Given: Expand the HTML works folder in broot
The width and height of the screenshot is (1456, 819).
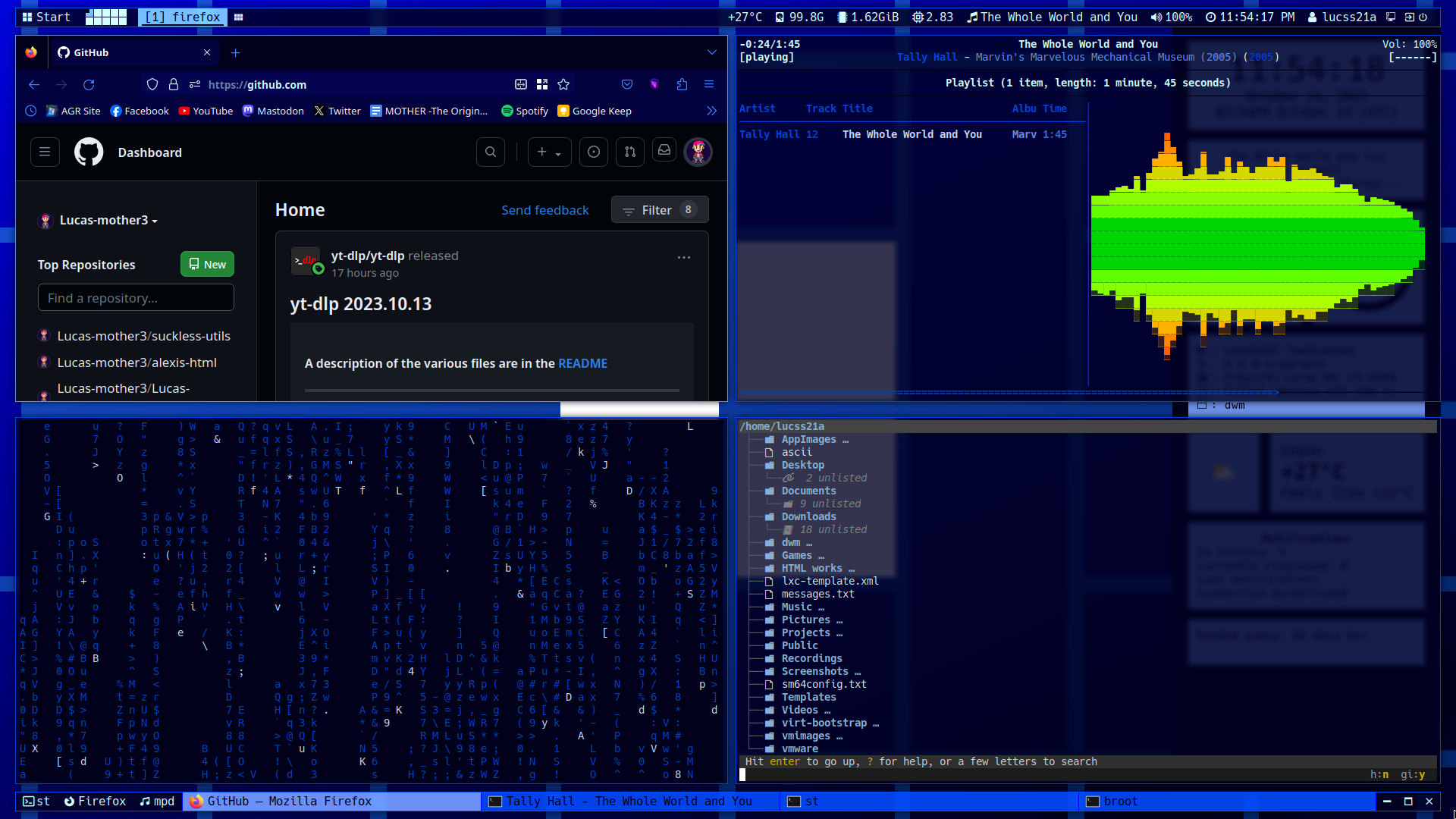Looking at the screenshot, I should 811,569.
